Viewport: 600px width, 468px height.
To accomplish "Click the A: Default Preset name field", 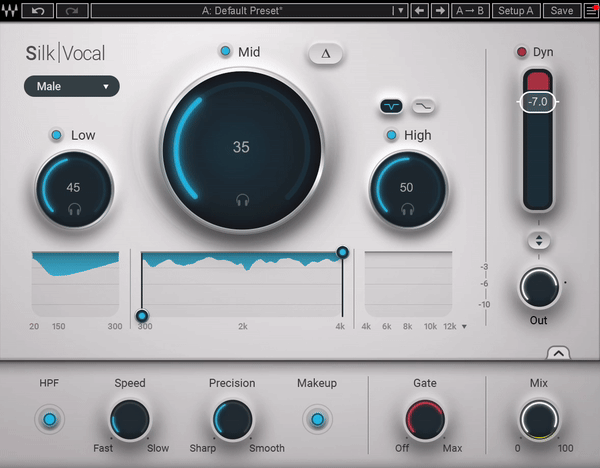I will click(x=241, y=11).
